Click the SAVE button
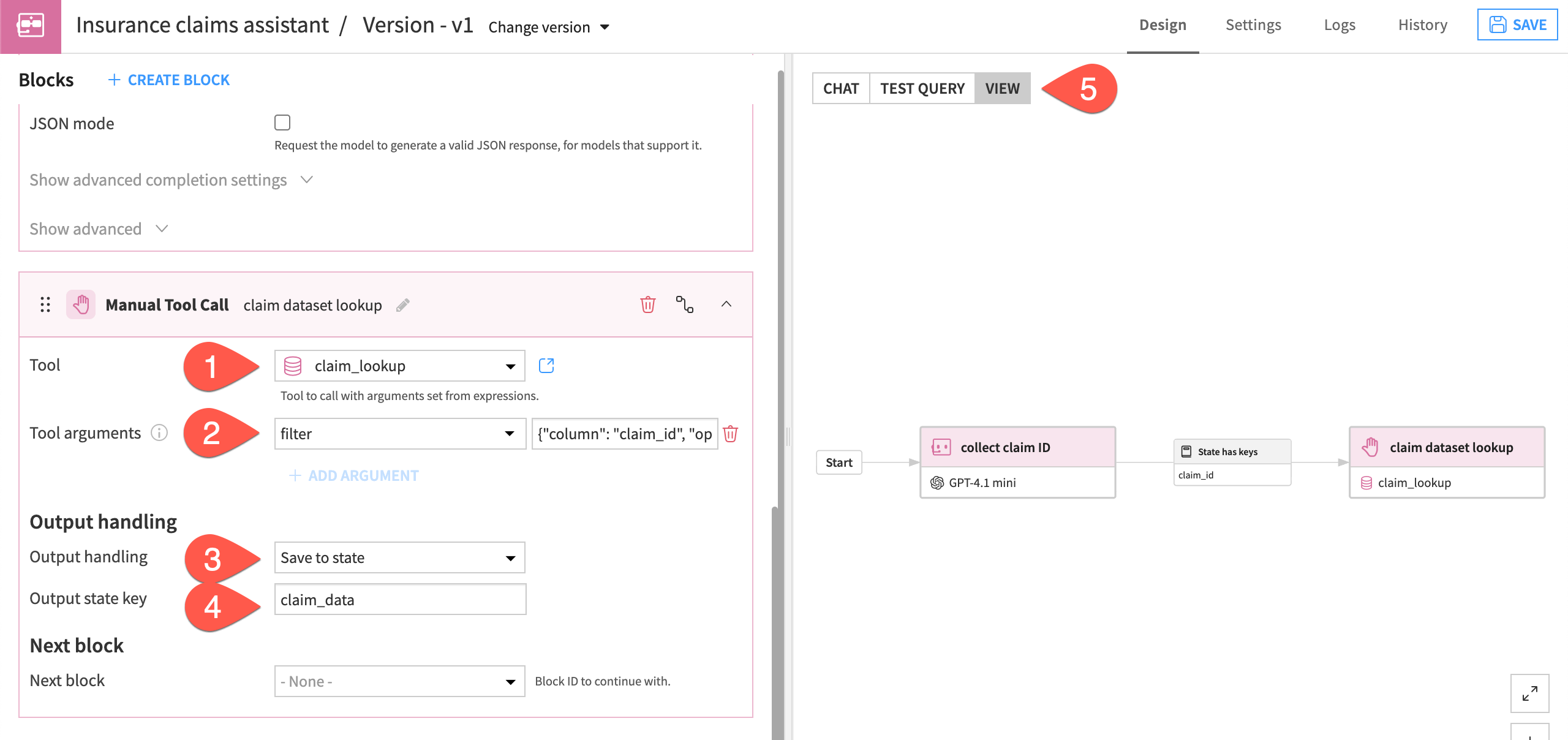 (1517, 25)
